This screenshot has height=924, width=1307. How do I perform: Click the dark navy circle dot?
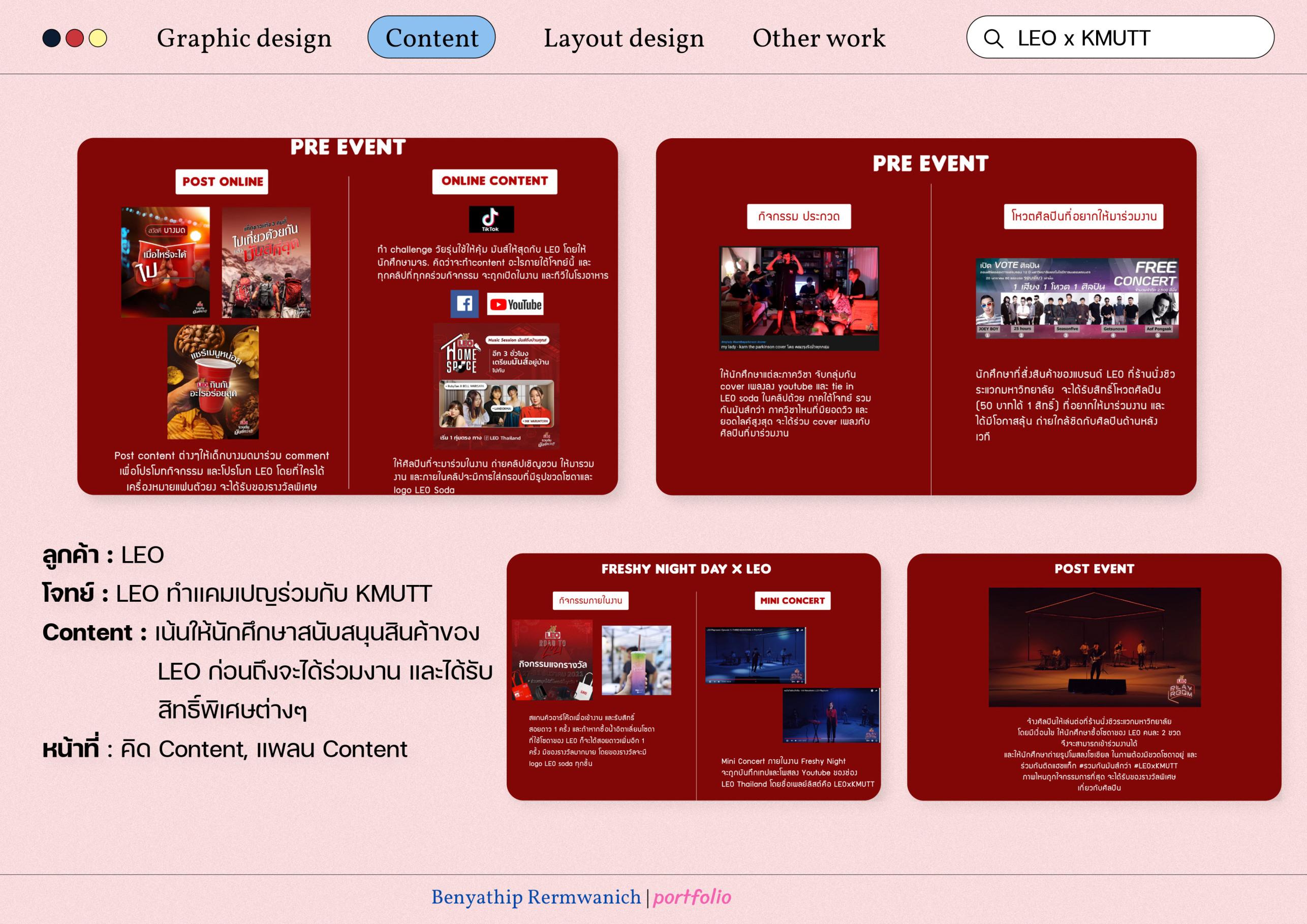[52, 38]
